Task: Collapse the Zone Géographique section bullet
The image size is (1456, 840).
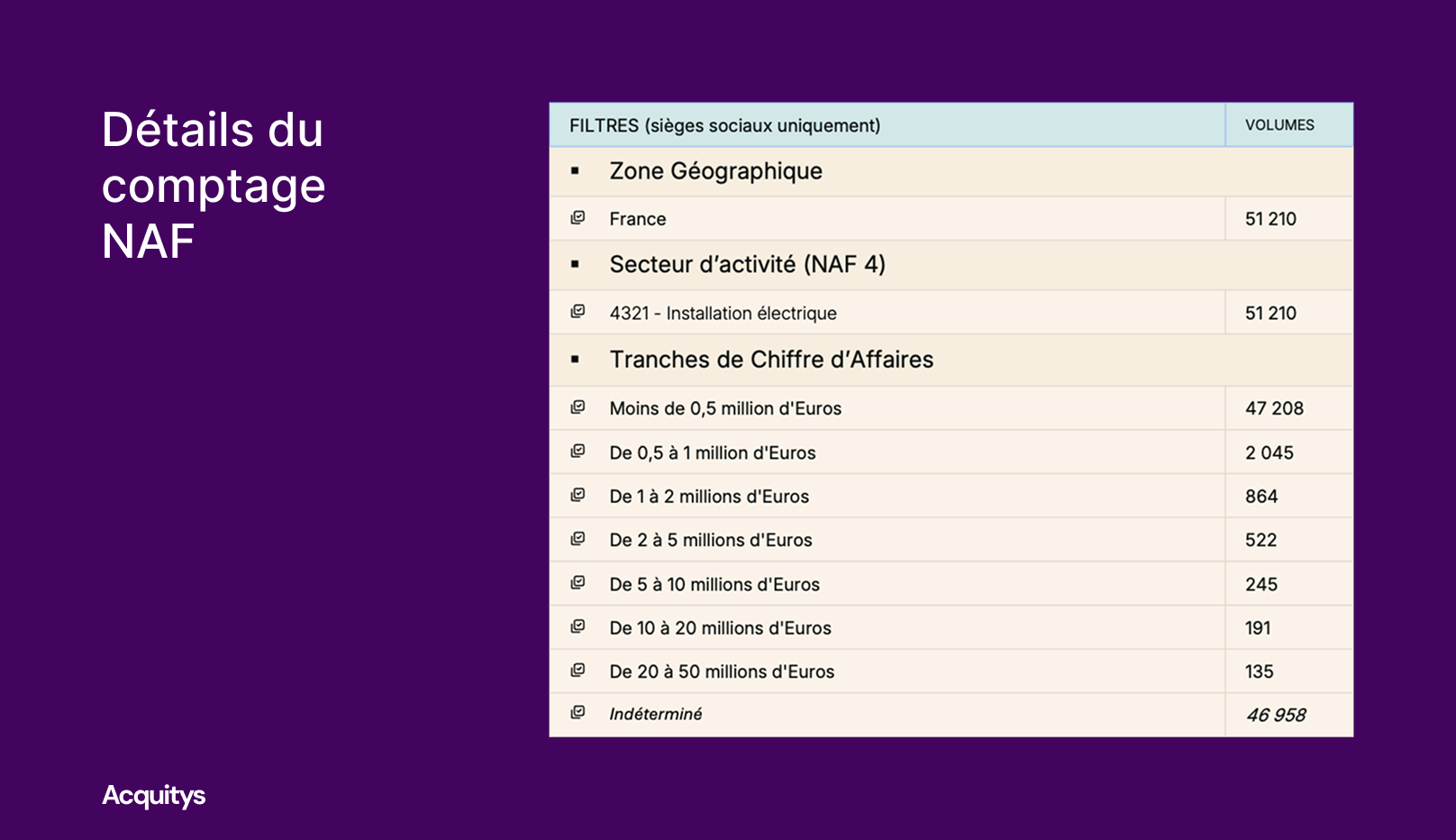Action: (575, 171)
